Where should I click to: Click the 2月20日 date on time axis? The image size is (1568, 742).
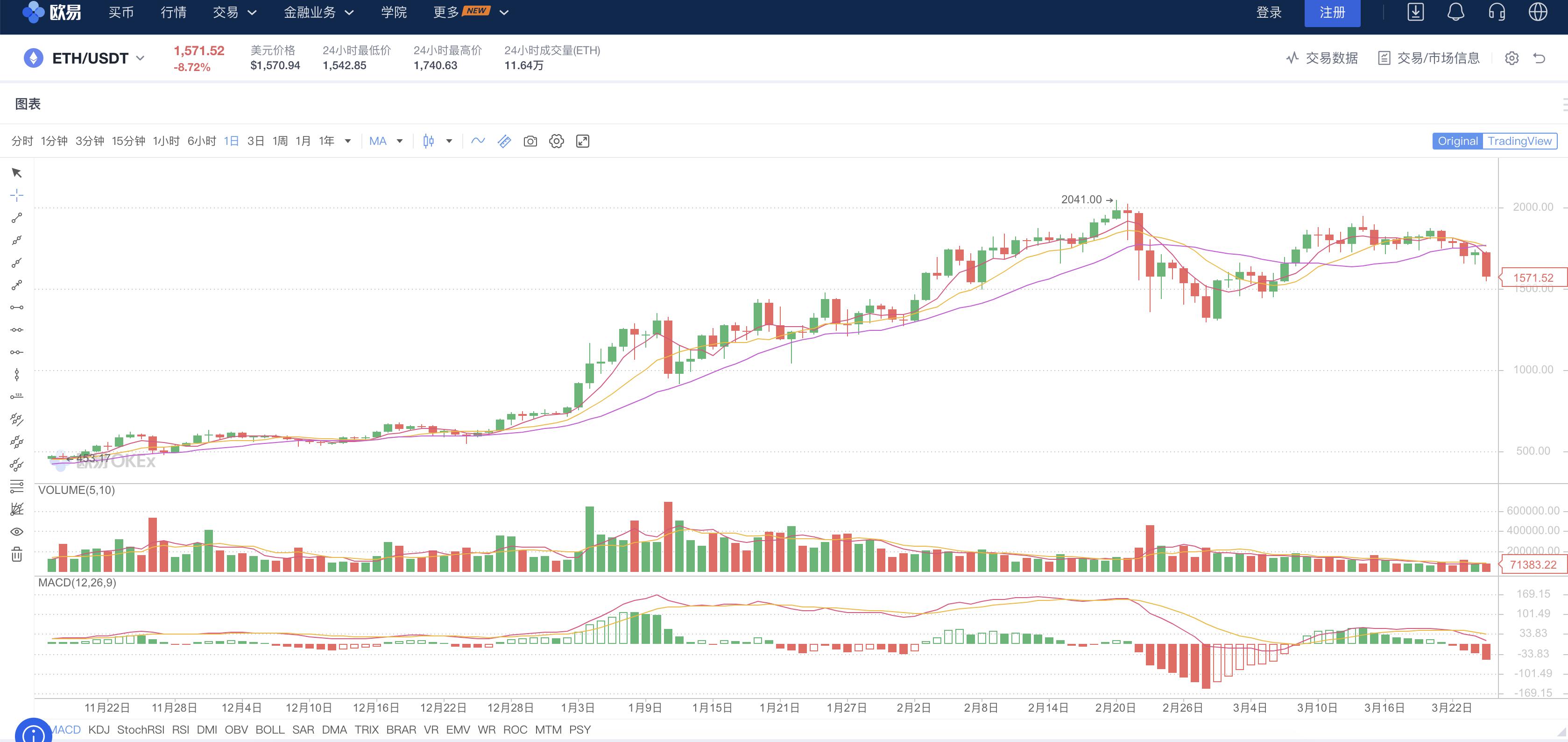click(x=1115, y=708)
